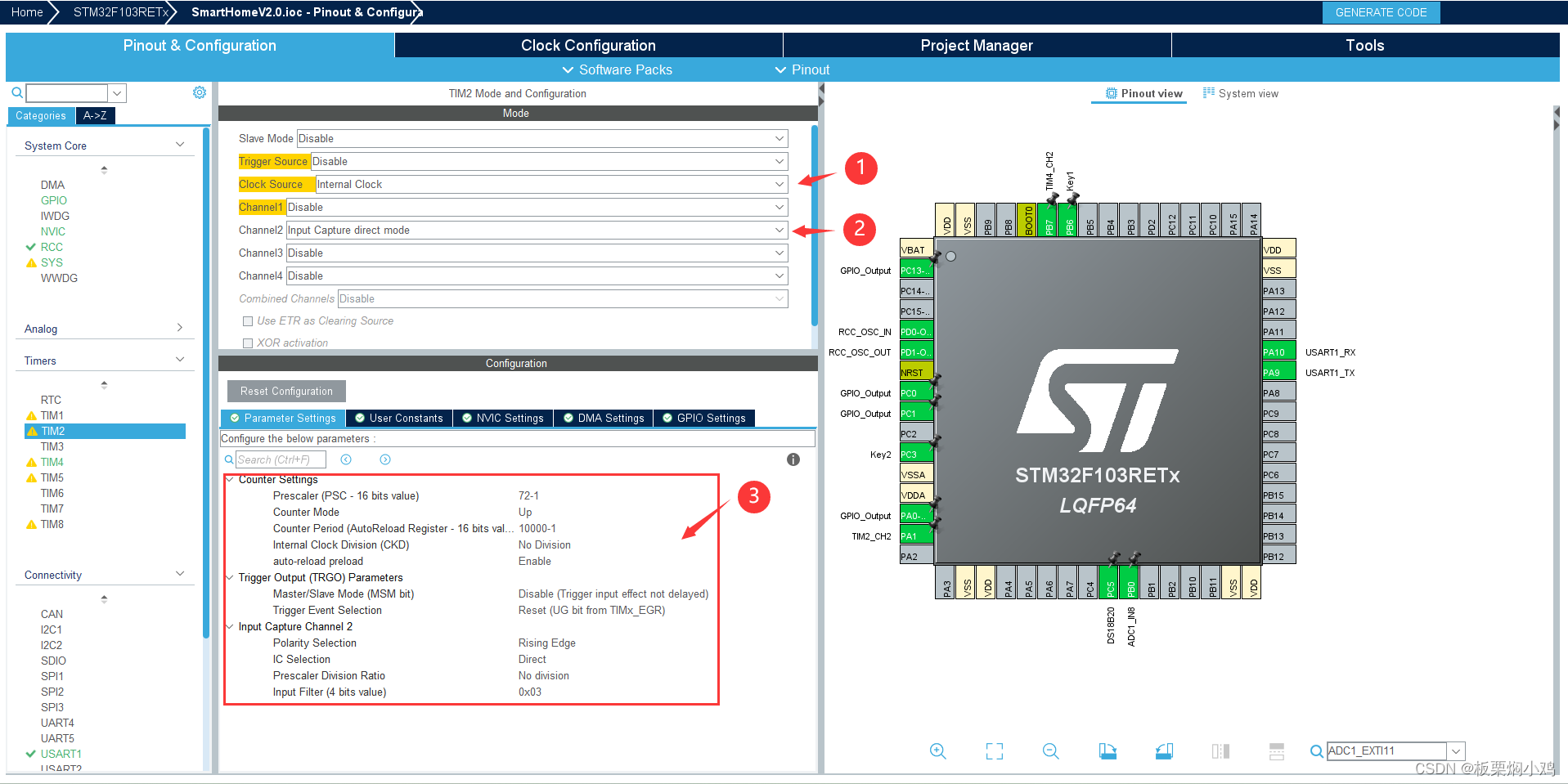Open the NVIC Settings tab

[502, 418]
